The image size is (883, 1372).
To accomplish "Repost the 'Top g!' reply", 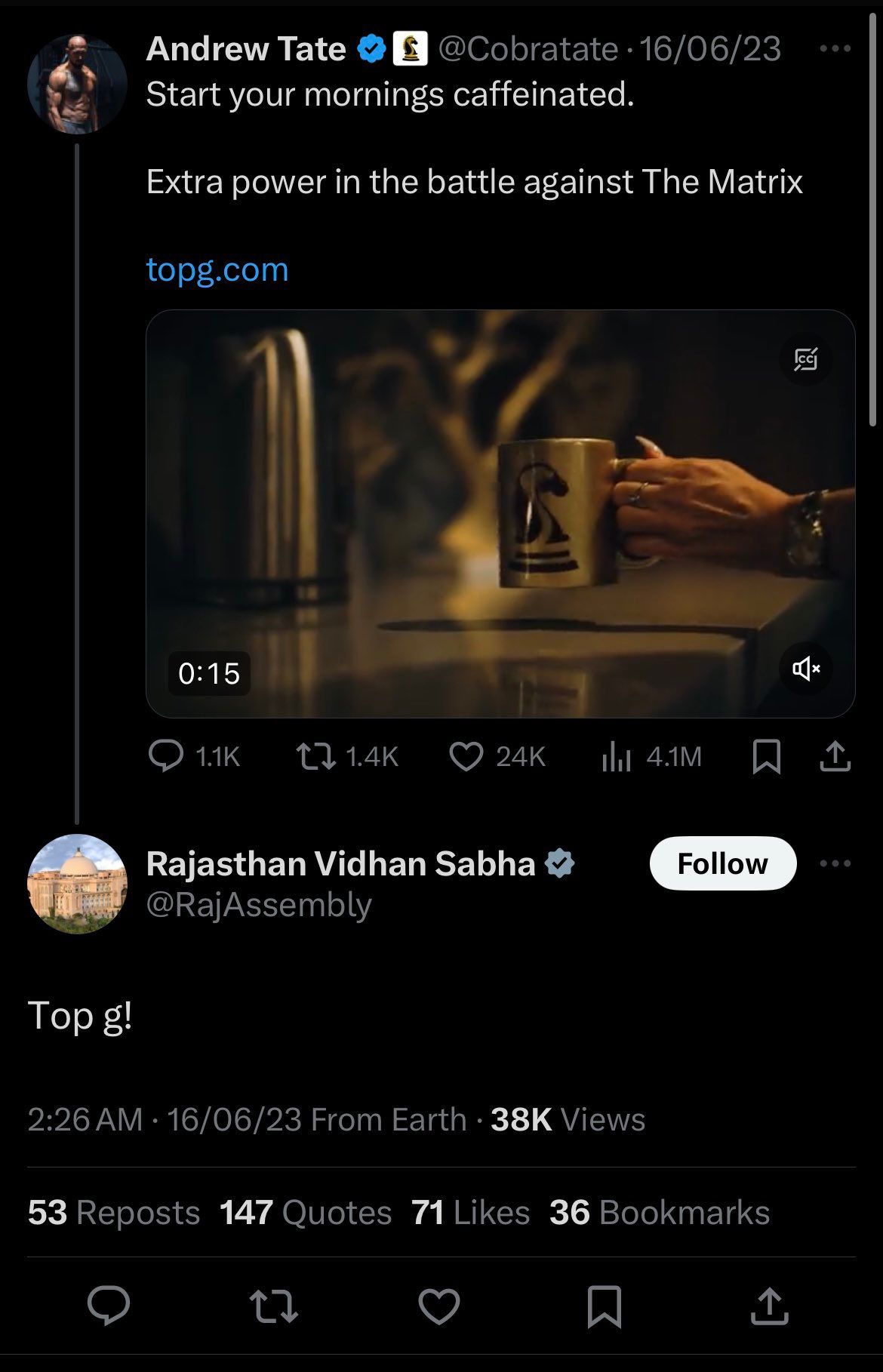I will pos(273,1306).
